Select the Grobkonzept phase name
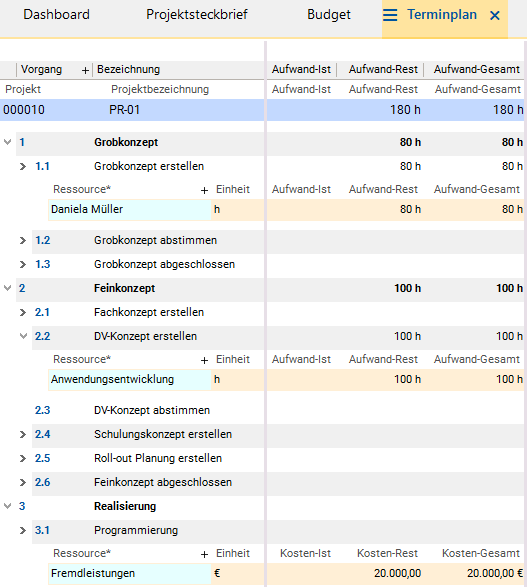The width and height of the screenshot is (527, 587). 126,142
